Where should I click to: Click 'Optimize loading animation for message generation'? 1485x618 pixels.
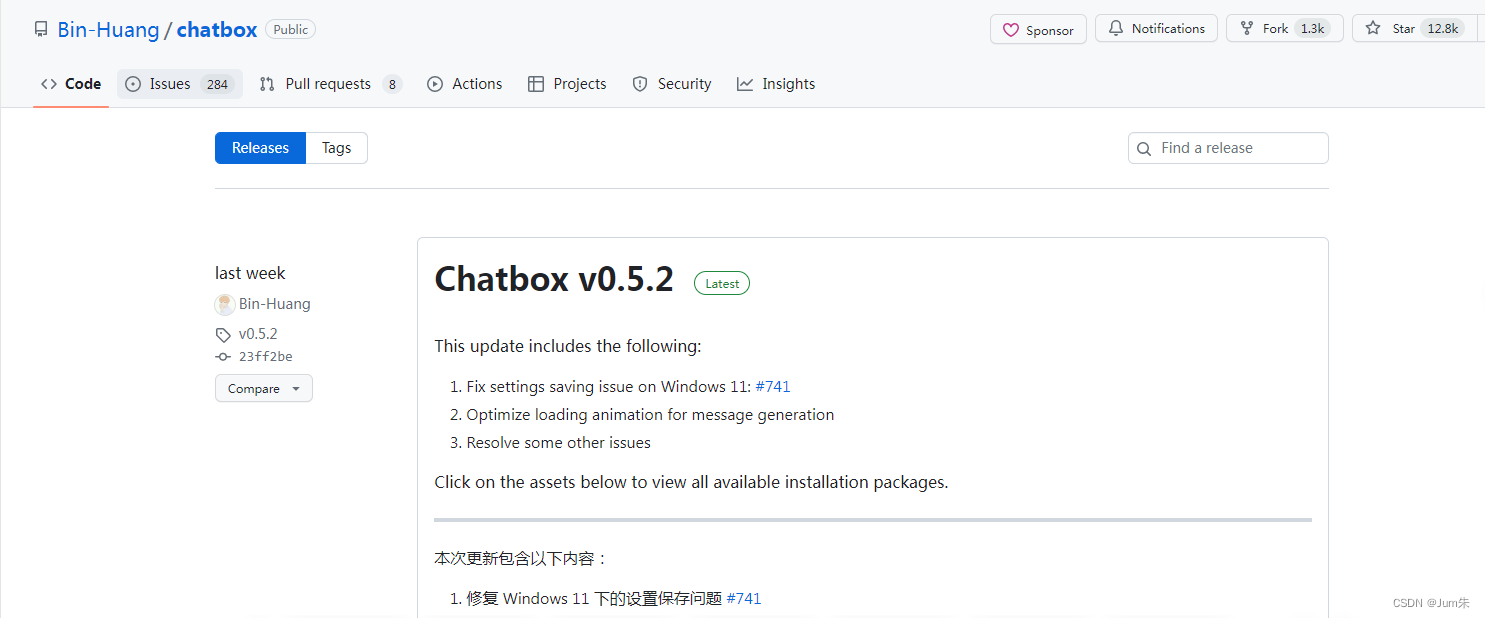[x=650, y=414]
